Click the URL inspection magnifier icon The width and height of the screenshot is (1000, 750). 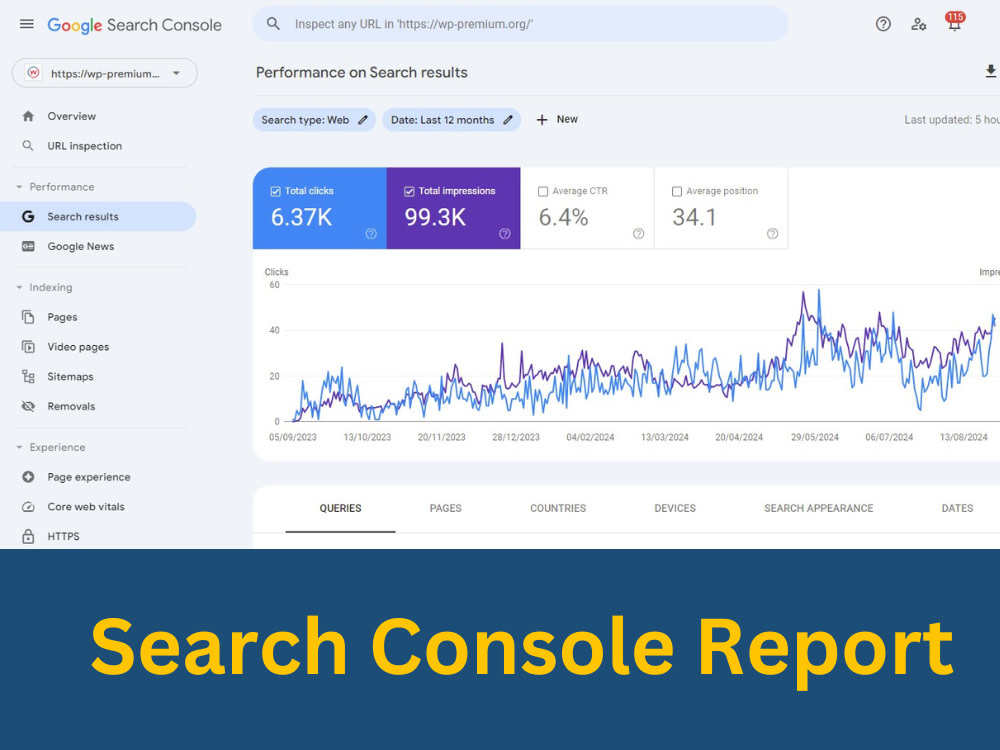[28, 145]
